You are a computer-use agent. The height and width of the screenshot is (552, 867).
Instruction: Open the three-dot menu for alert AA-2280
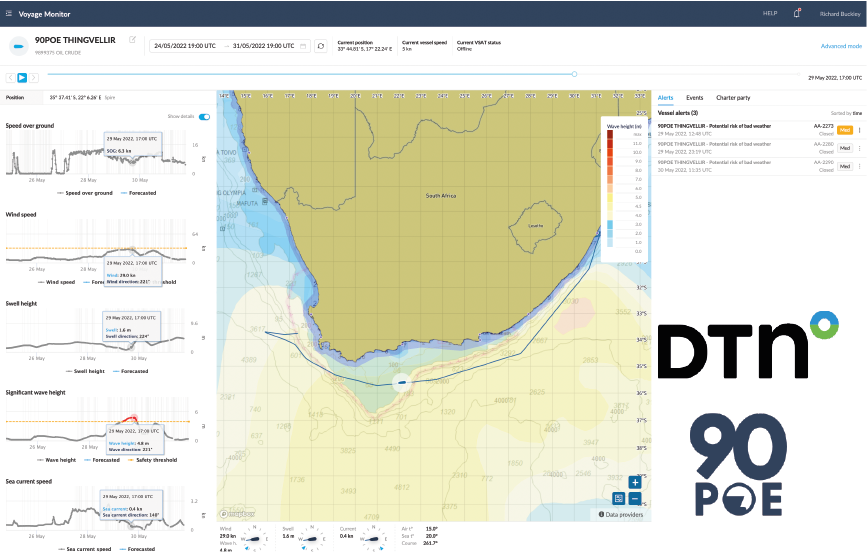coord(859,148)
